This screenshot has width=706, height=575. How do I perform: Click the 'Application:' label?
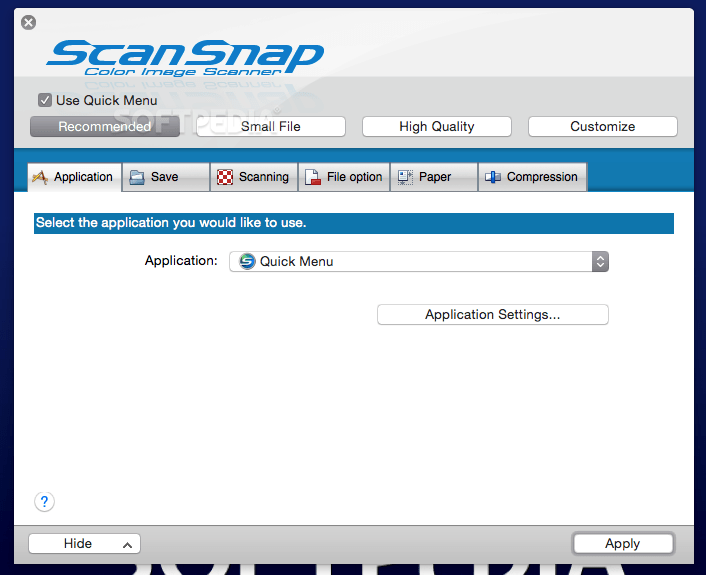point(181,261)
